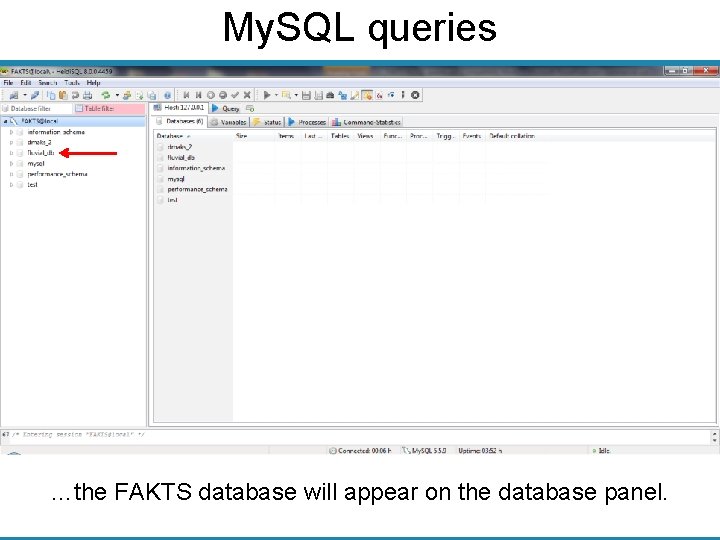Screen dimensions: 720x540
Task: Open the load SQL file dropdown arrow
Action: tap(296, 95)
